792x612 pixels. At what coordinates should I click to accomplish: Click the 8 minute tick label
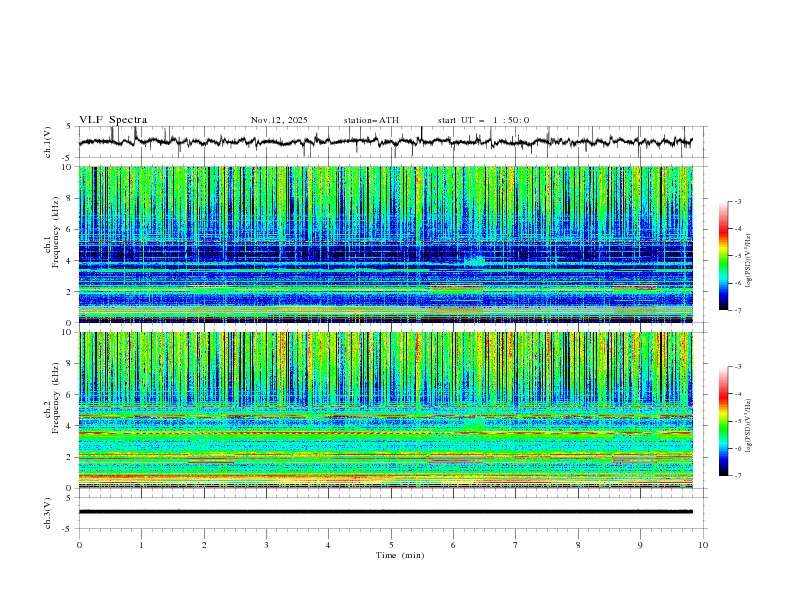tap(578, 545)
